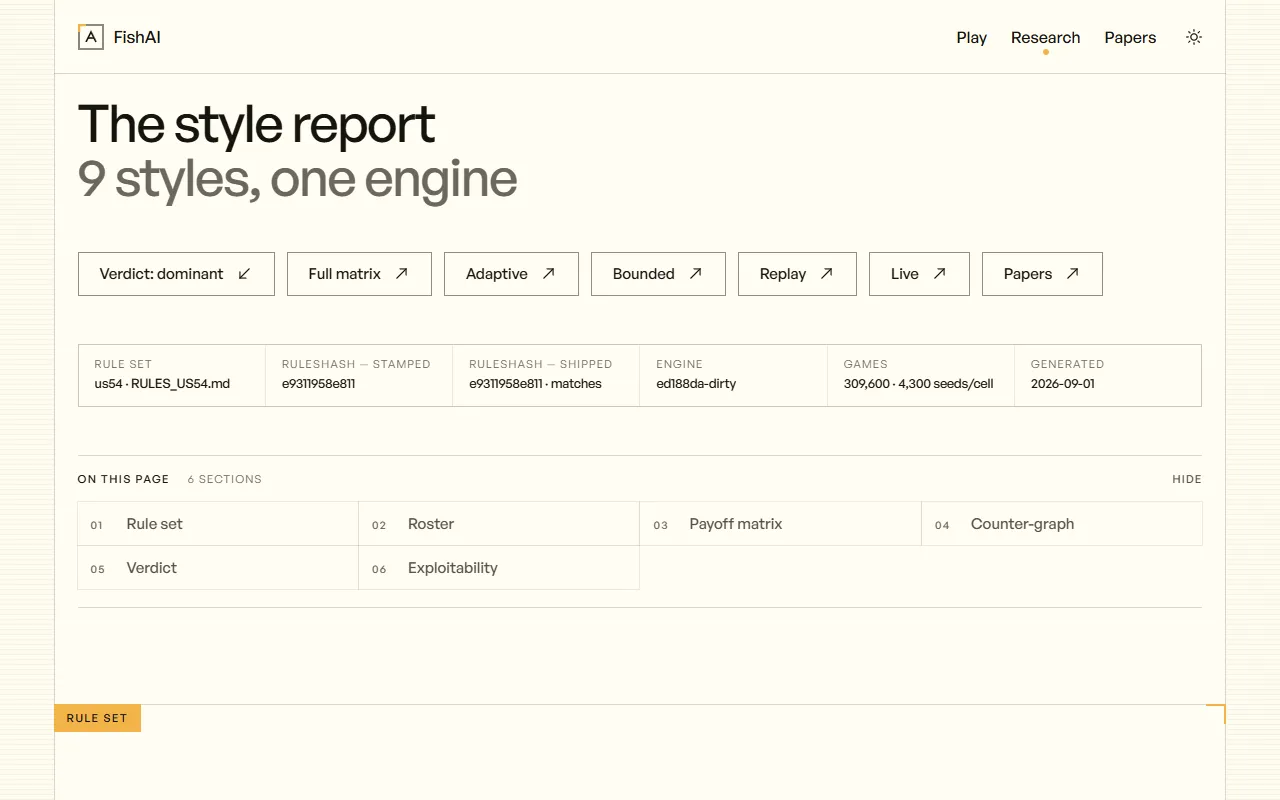Toggle the light/dark theme sun icon
The height and width of the screenshot is (800, 1280).
click(x=1193, y=37)
